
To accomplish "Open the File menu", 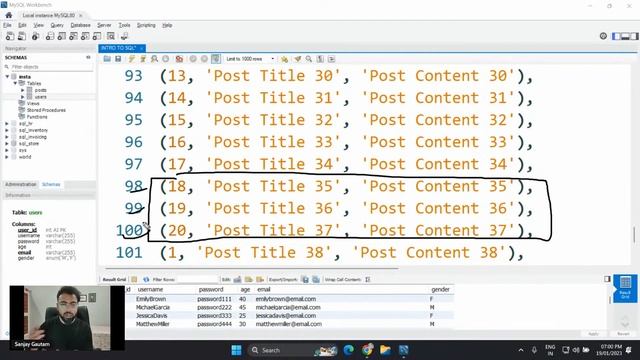I will click(x=7, y=25).
